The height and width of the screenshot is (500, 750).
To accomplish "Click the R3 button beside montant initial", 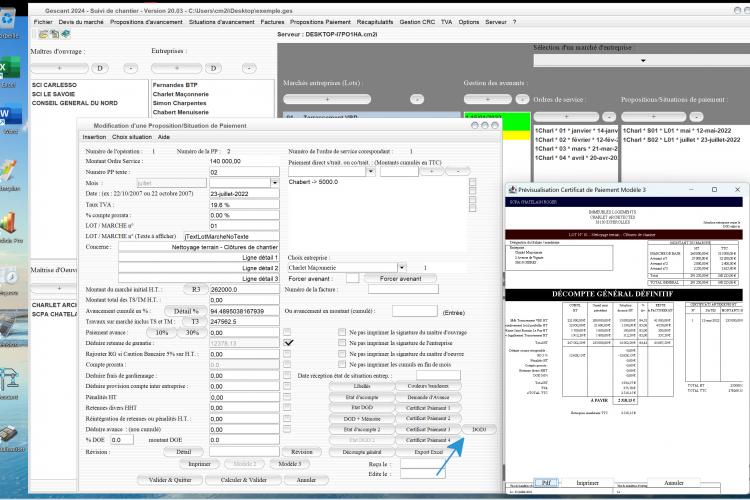I will (x=196, y=289).
